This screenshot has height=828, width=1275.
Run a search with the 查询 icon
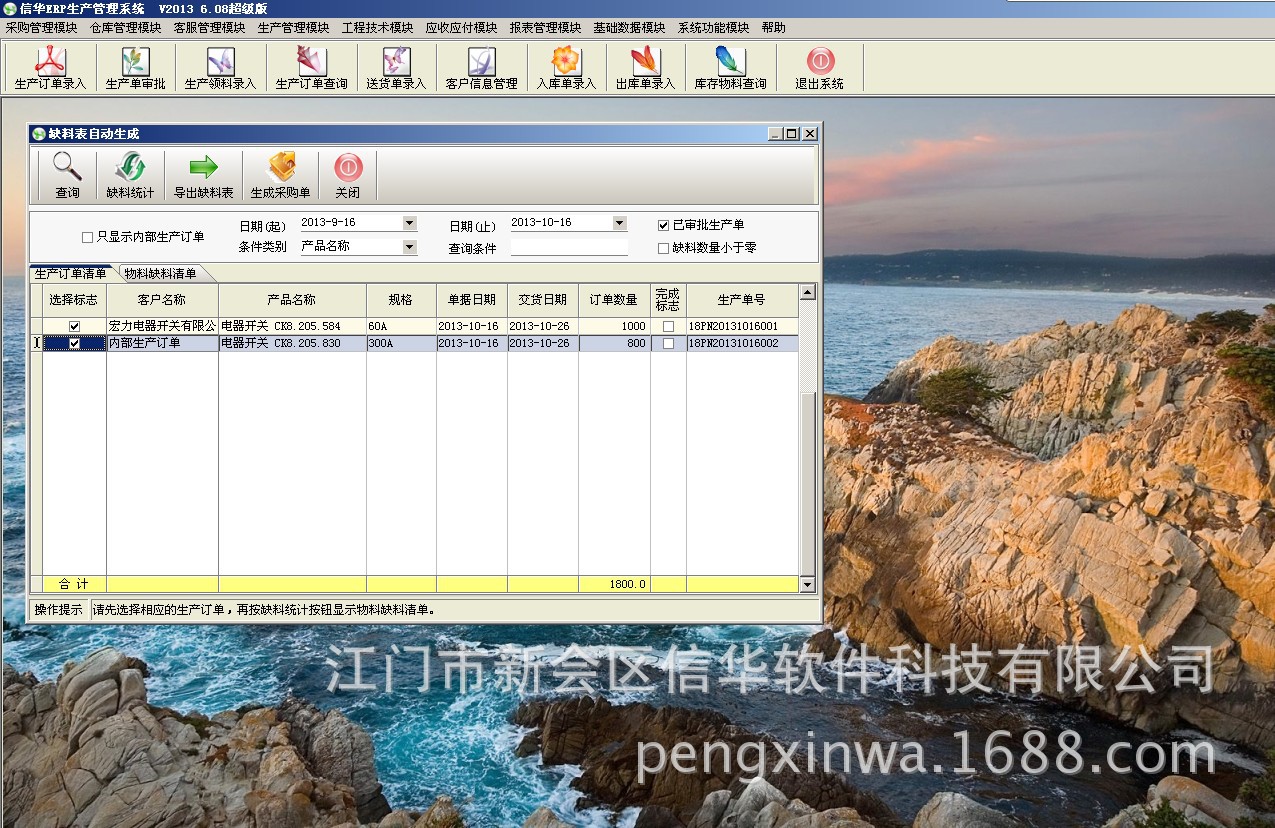tap(66, 175)
